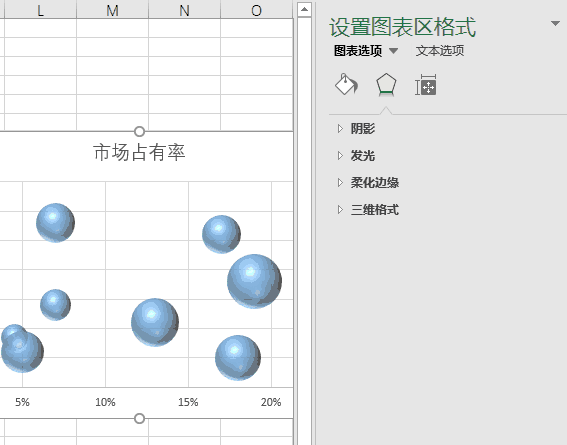Screen dimensions: 567x445
Task: Click the bottom chart resize handle
Action: tap(139, 419)
